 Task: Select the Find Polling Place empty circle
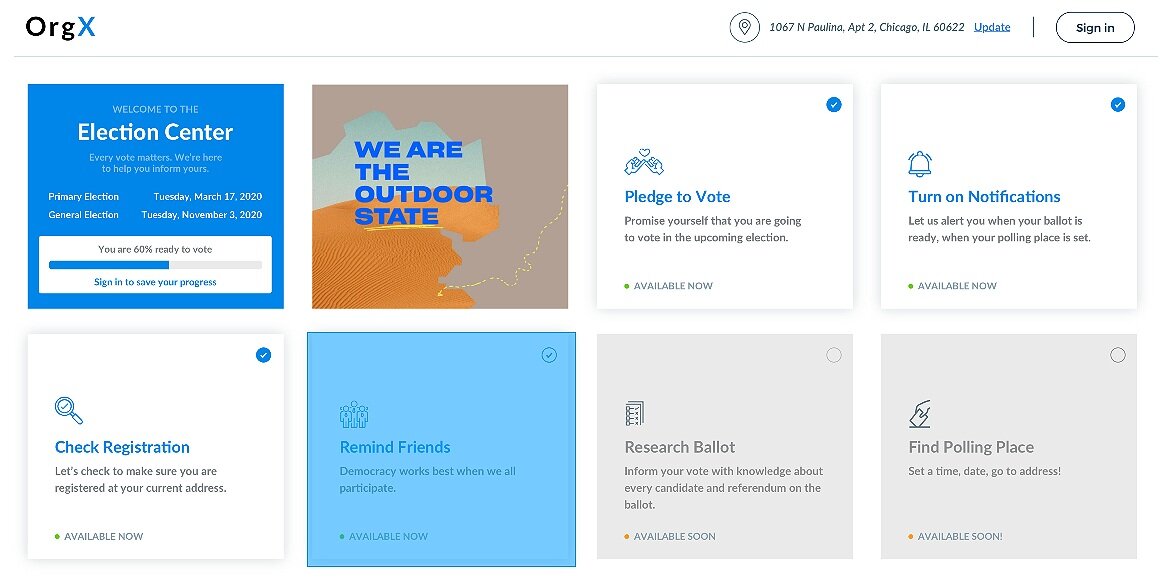click(x=1118, y=355)
